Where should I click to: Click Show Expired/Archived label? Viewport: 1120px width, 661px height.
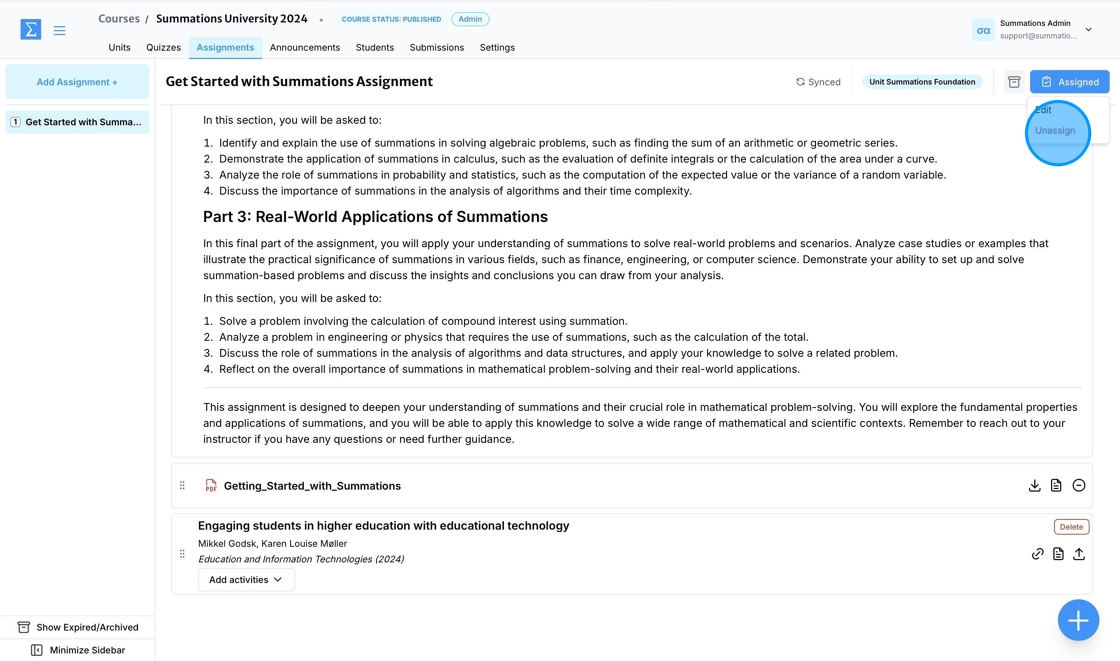87,627
